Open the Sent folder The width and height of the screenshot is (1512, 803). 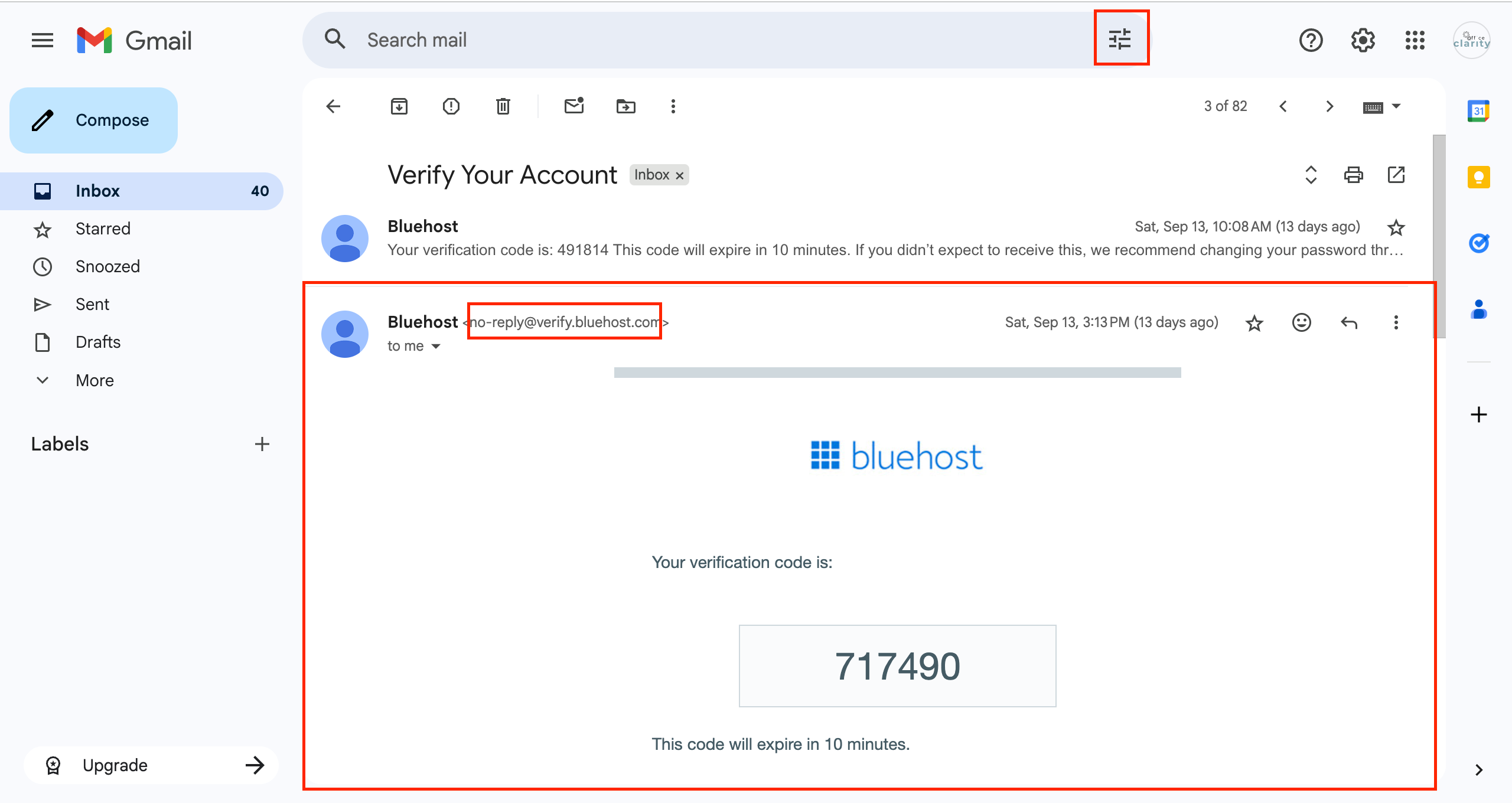[x=92, y=304]
